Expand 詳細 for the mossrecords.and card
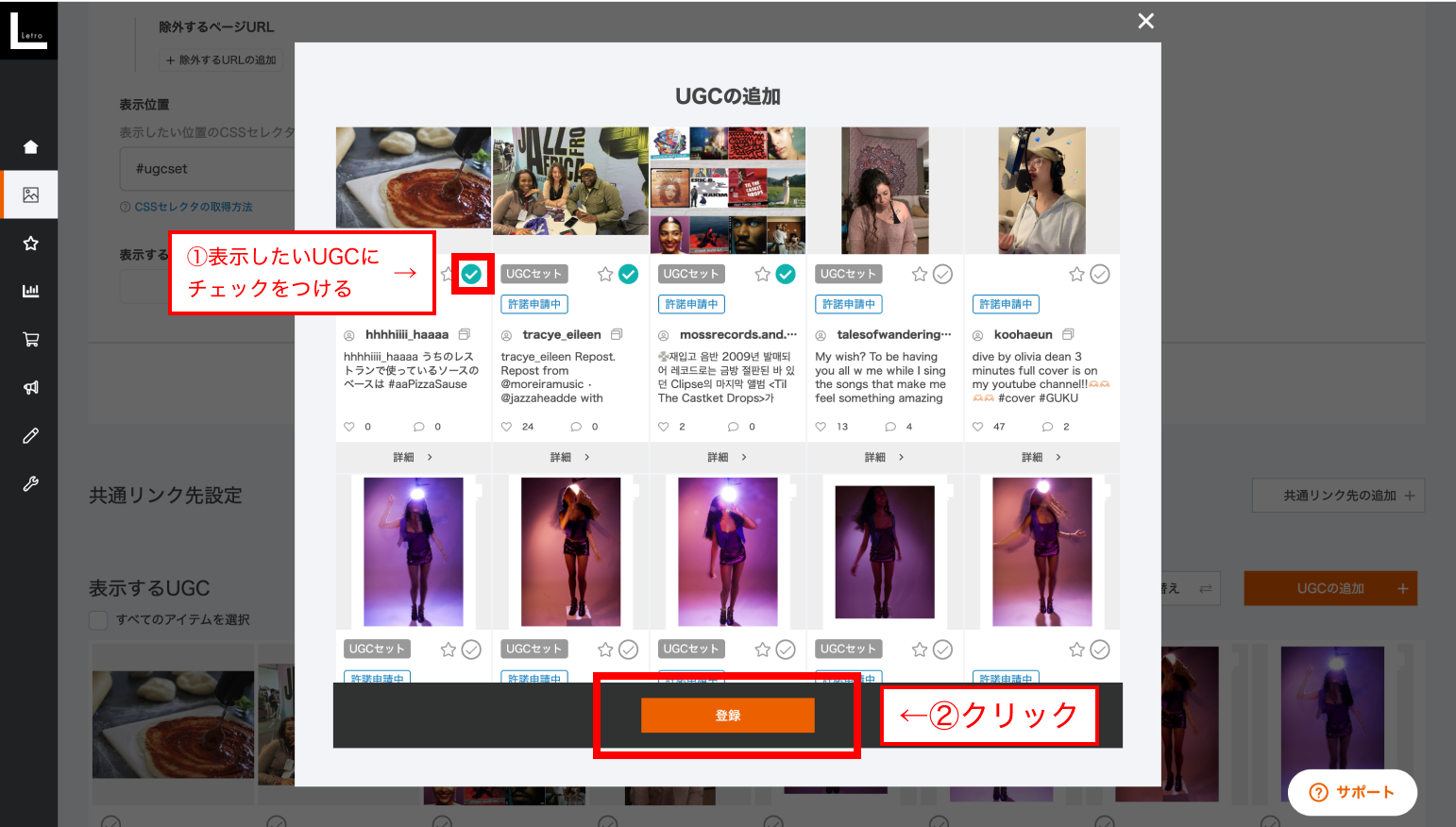 728,457
